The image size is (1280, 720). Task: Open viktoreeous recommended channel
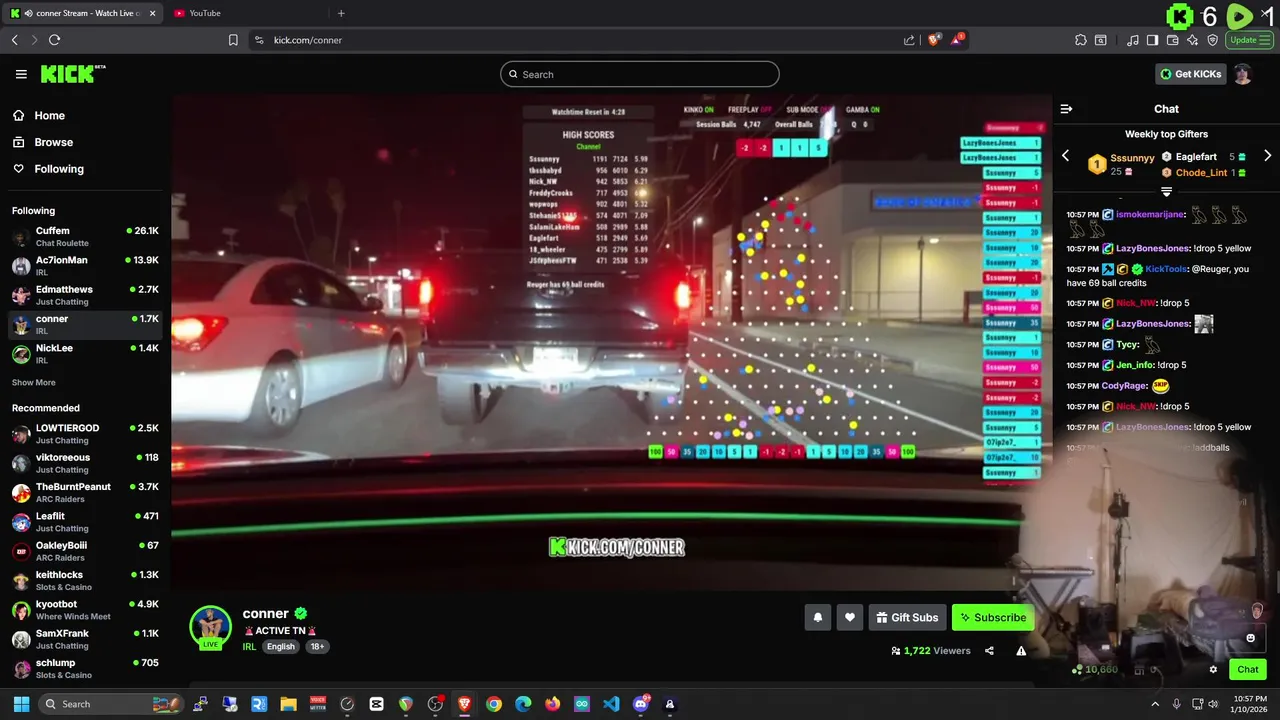85,463
